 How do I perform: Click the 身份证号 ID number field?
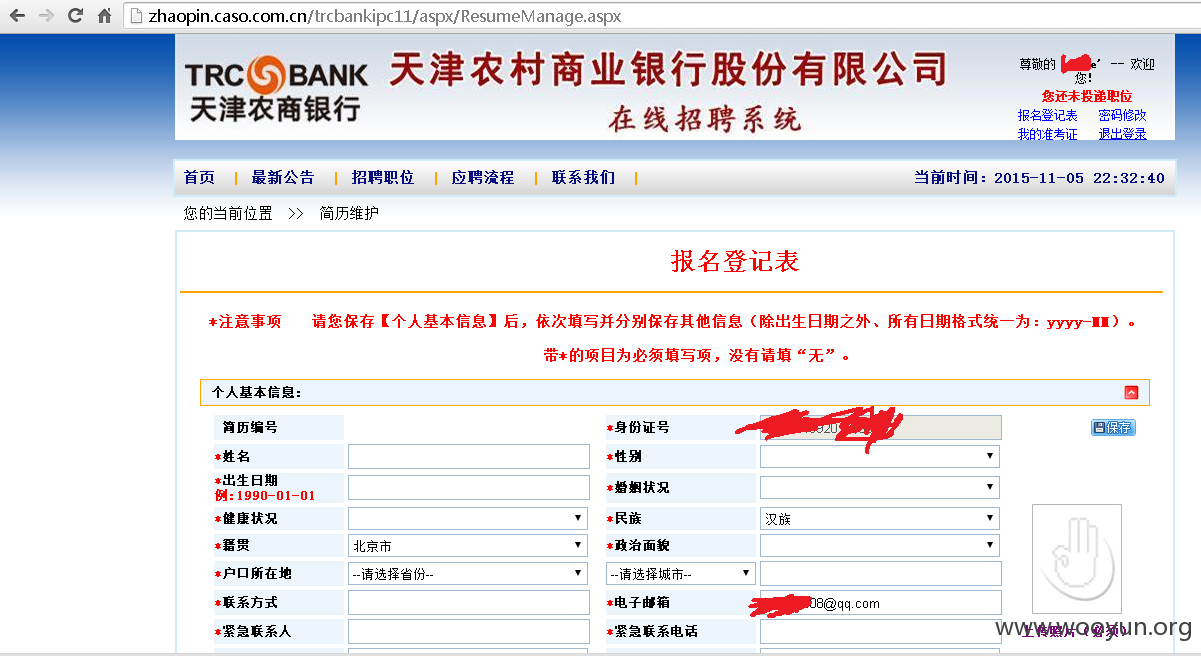(881, 428)
